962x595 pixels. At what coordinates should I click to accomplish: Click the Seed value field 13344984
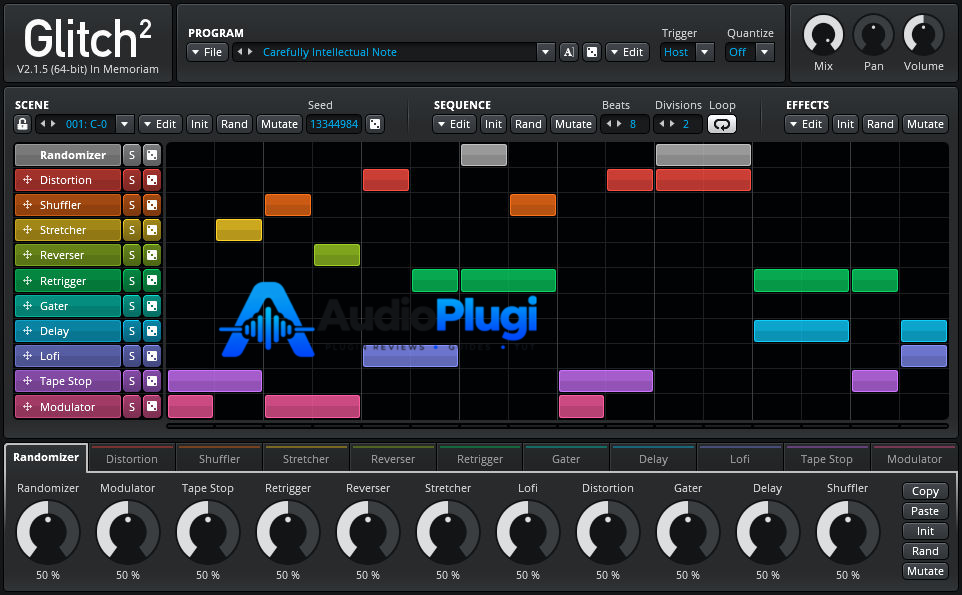click(334, 124)
